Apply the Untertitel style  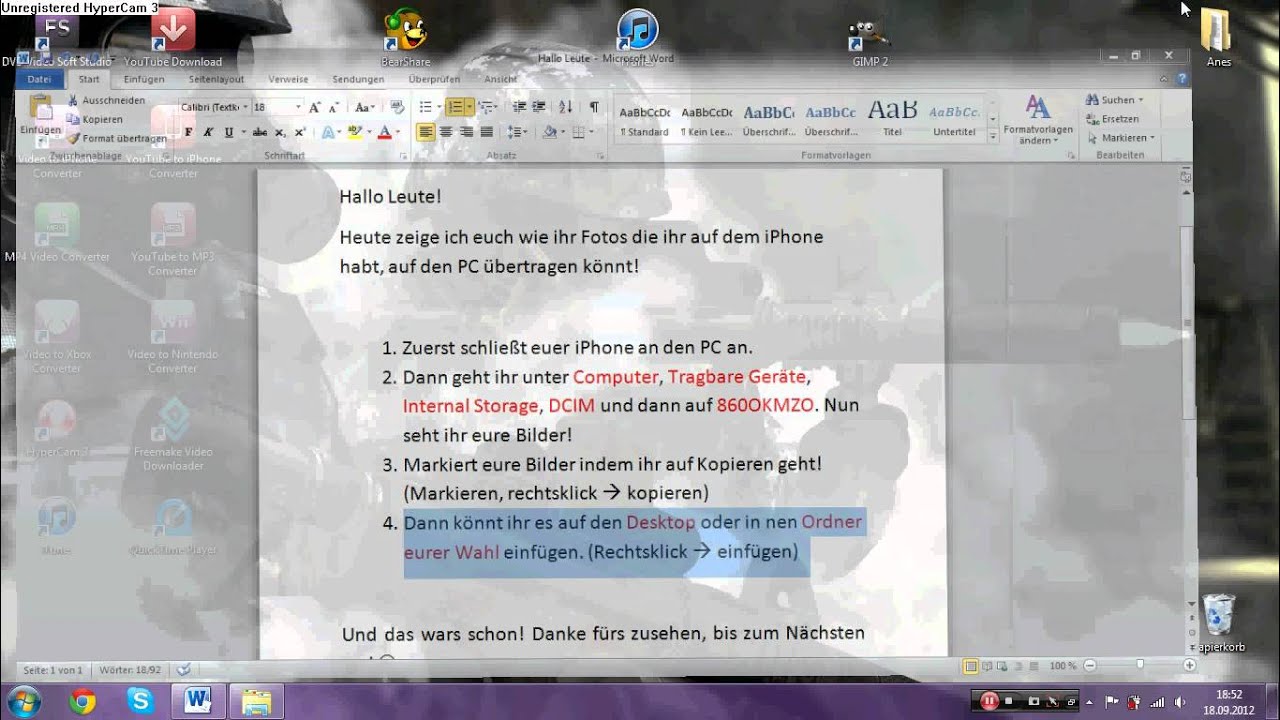click(954, 120)
